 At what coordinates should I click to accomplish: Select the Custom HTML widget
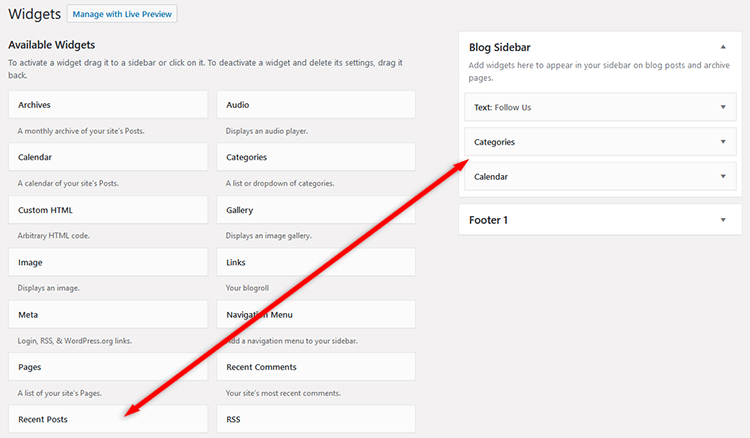point(108,210)
